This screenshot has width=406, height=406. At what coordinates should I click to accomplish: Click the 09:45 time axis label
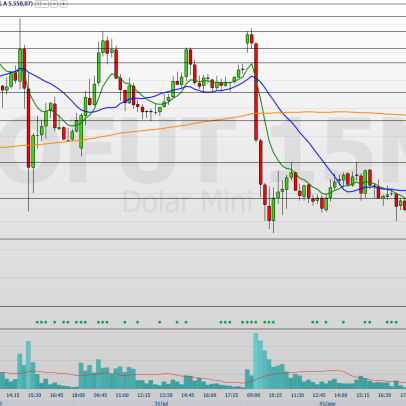click(100, 395)
